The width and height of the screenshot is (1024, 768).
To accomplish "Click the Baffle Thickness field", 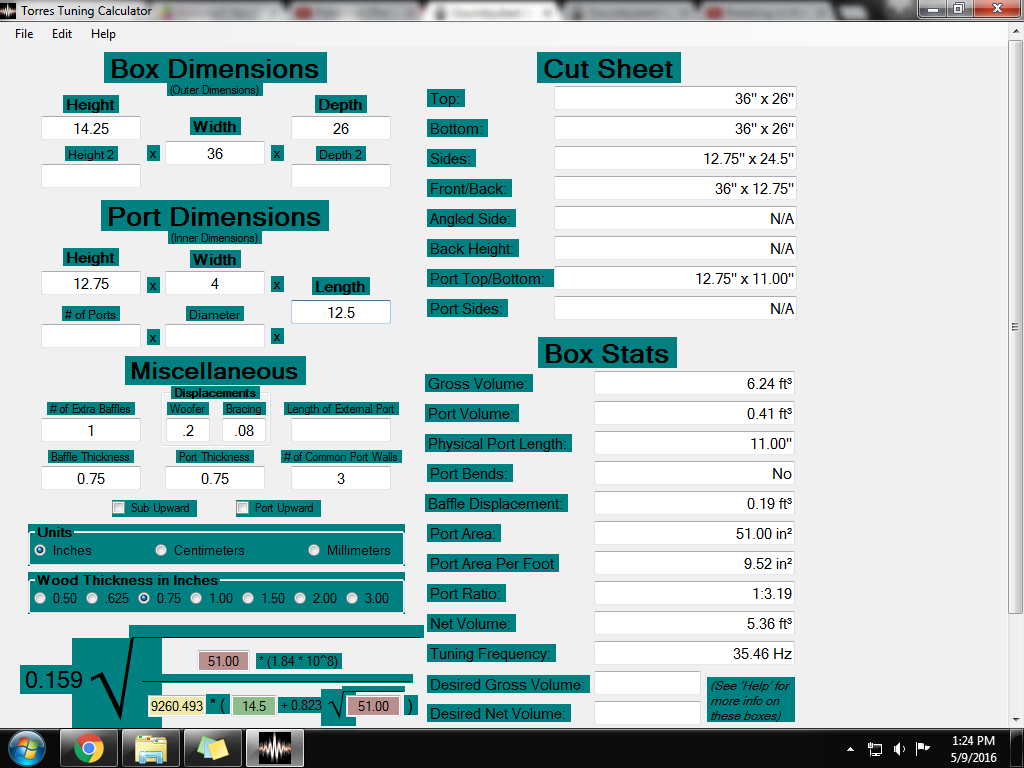I will [x=91, y=479].
